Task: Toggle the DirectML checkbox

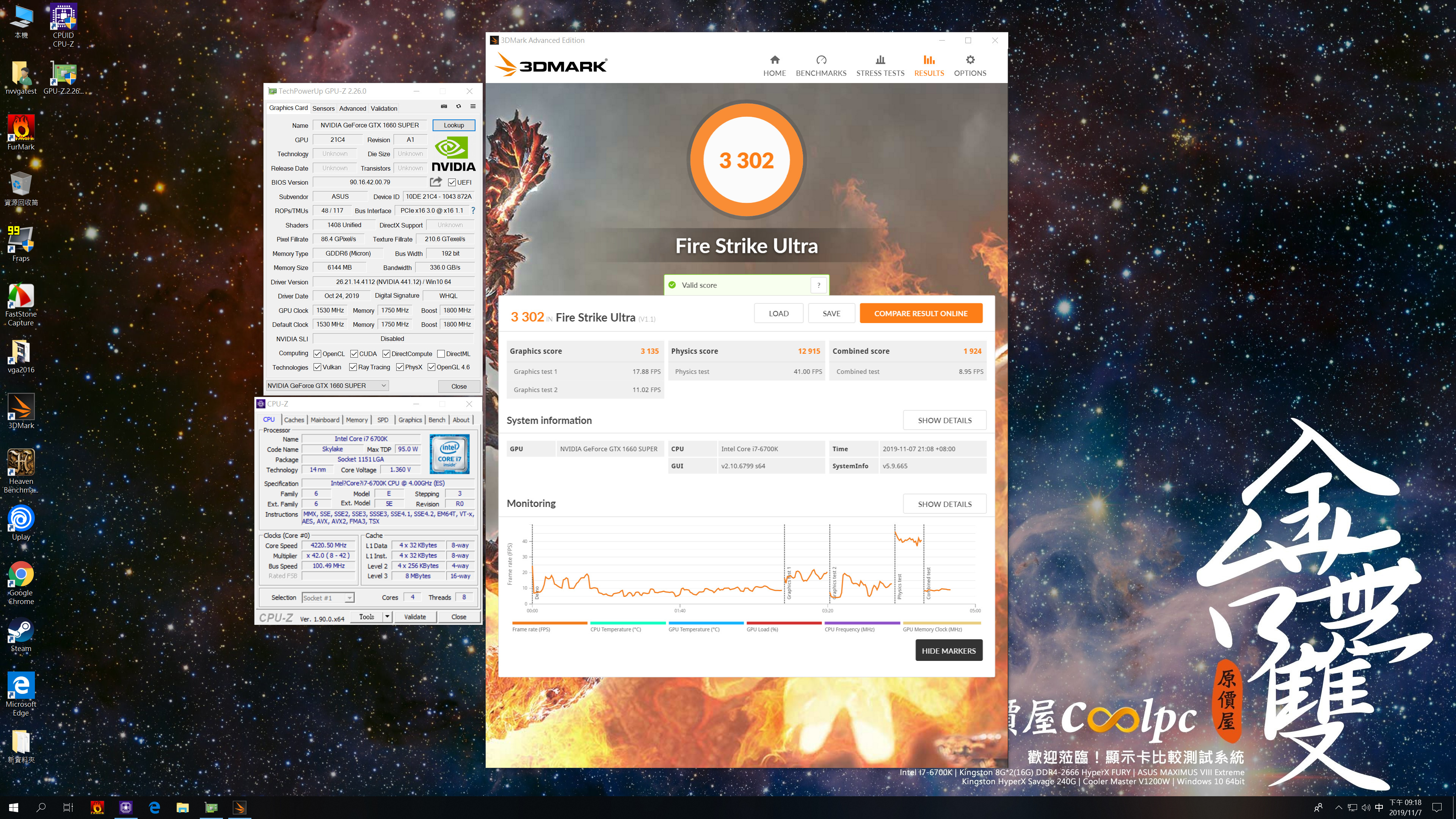Action: [x=441, y=354]
